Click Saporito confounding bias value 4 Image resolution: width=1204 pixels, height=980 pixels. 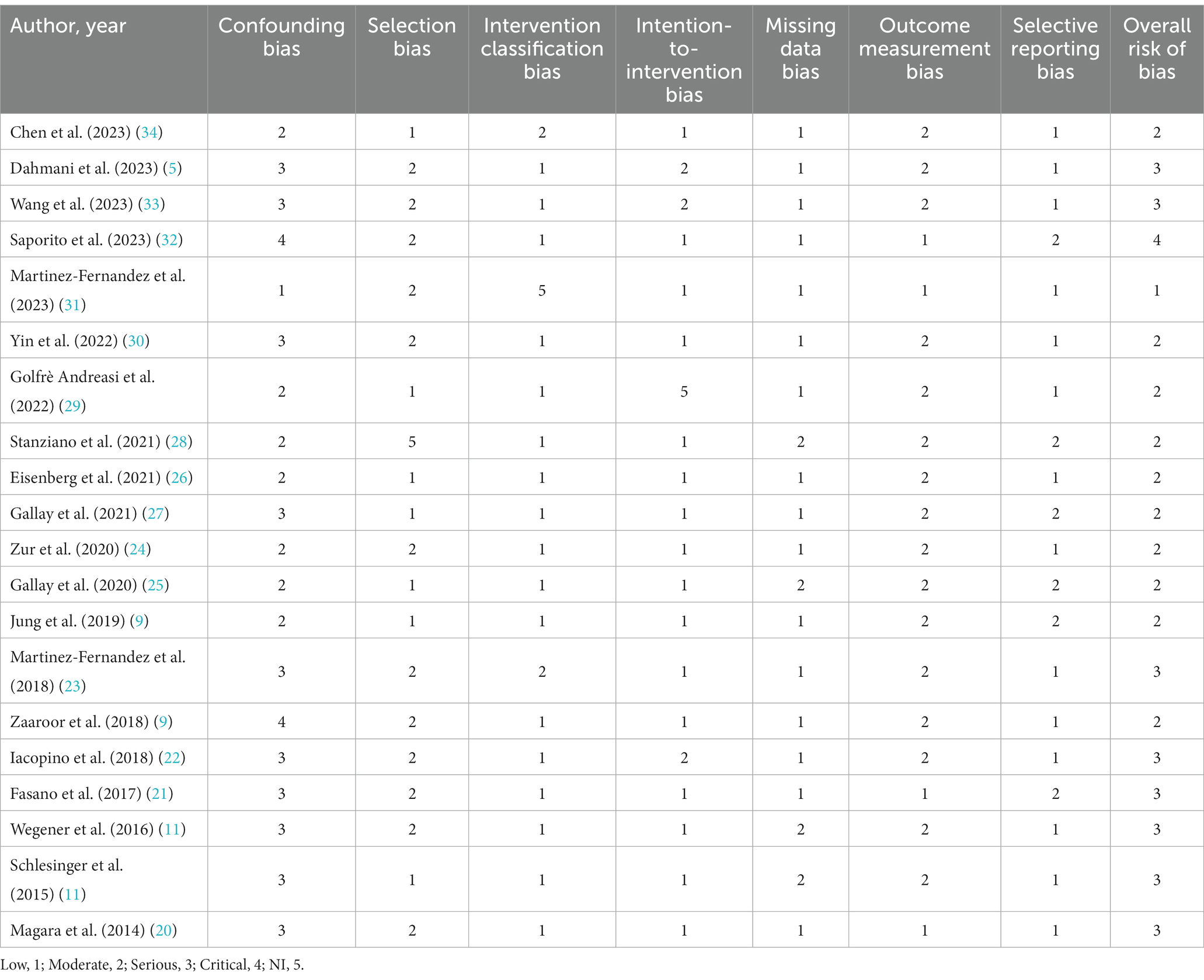(281, 239)
